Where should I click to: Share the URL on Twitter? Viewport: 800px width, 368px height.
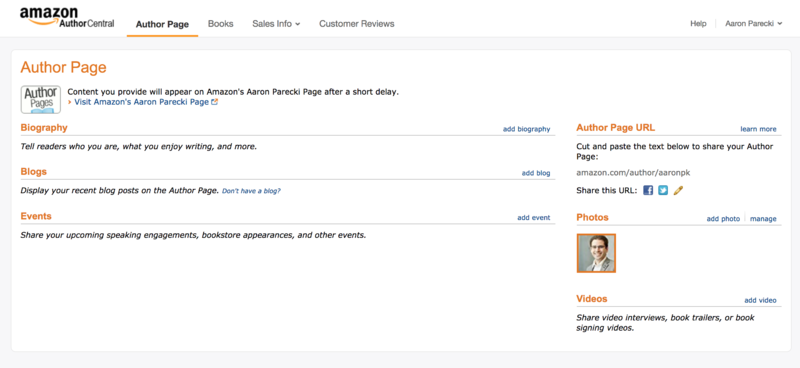(x=663, y=190)
